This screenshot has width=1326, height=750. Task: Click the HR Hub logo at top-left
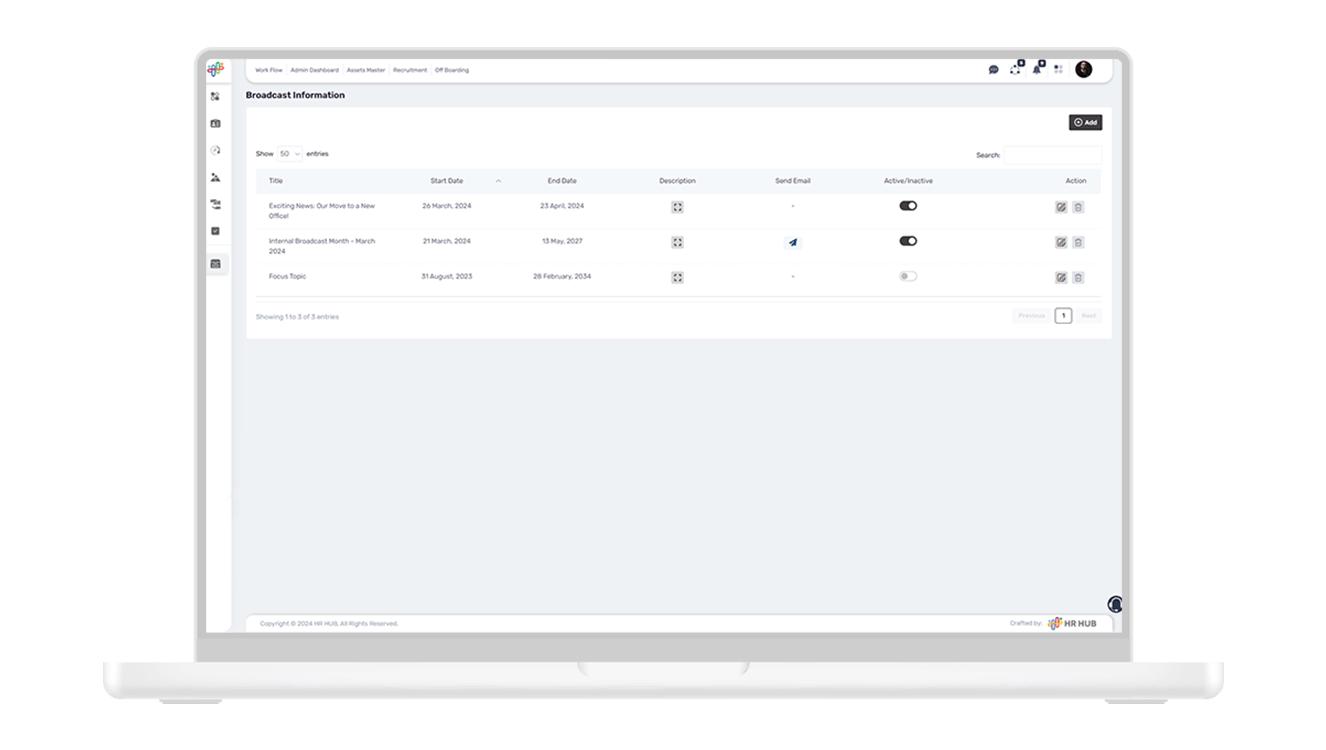(215, 69)
